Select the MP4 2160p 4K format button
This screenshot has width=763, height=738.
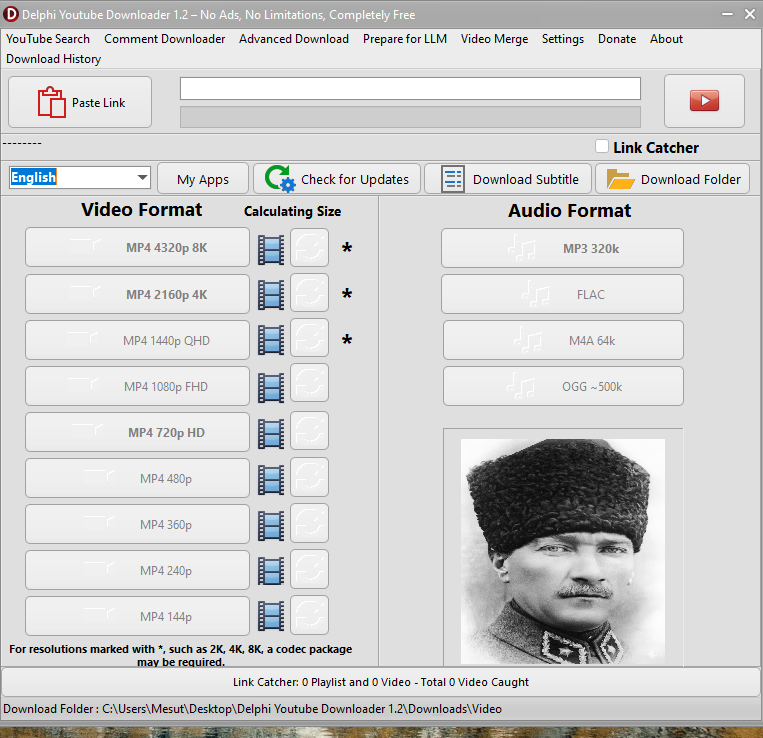click(x=137, y=294)
